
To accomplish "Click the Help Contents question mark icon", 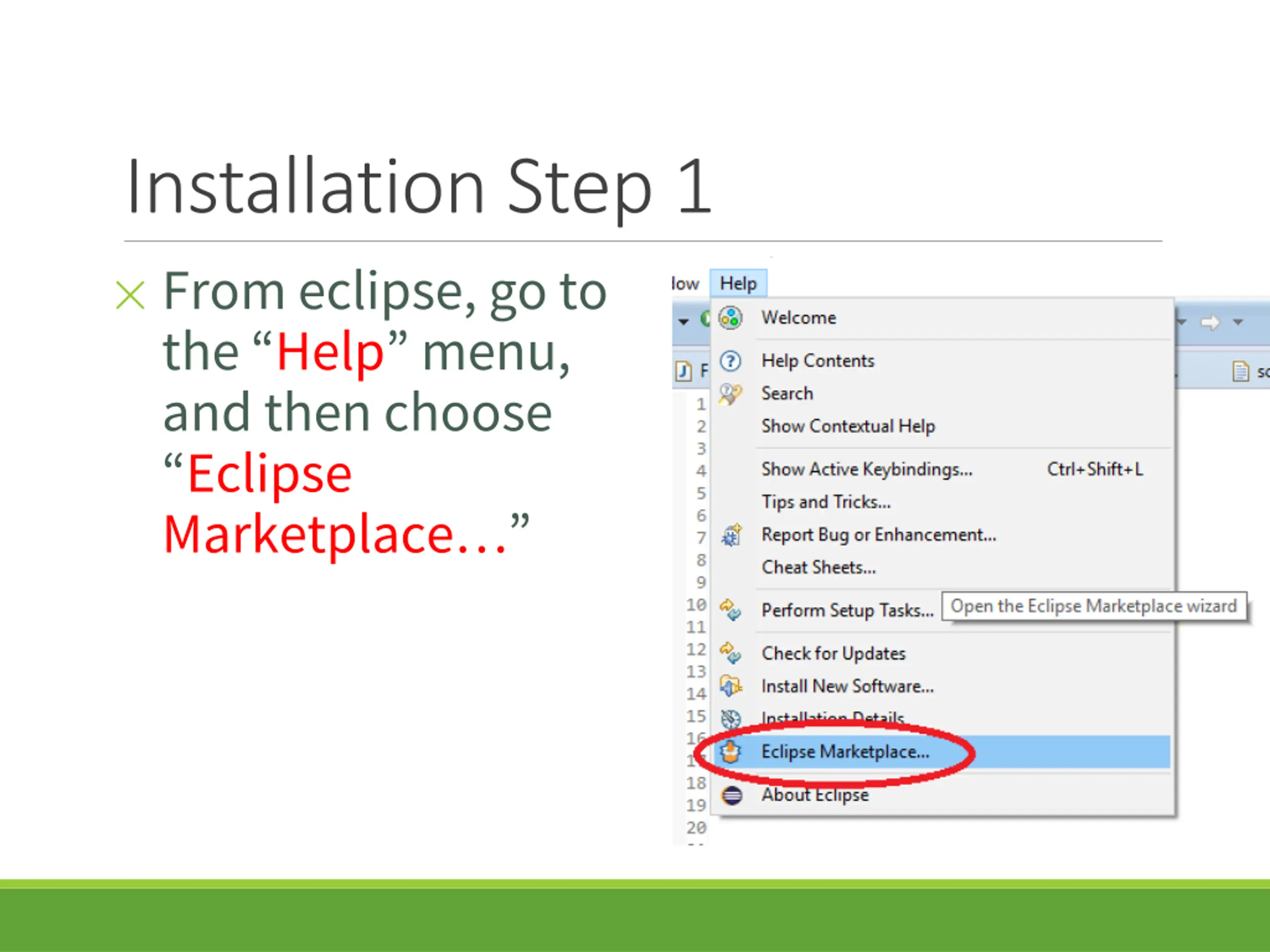I will 731,361.
